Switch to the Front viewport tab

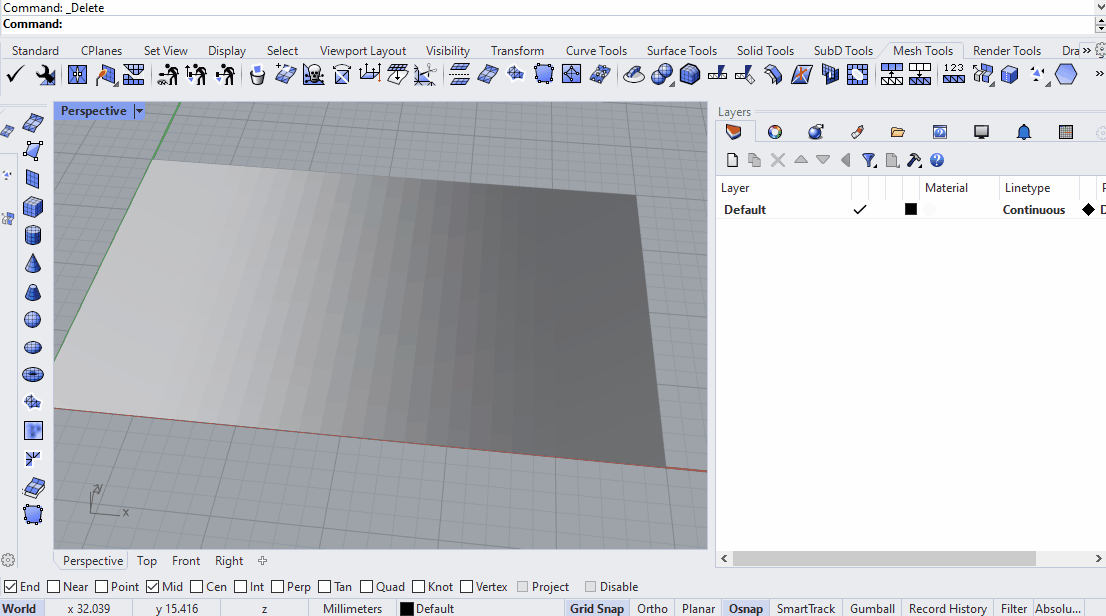pyautogui.click(x=186, y=560)
